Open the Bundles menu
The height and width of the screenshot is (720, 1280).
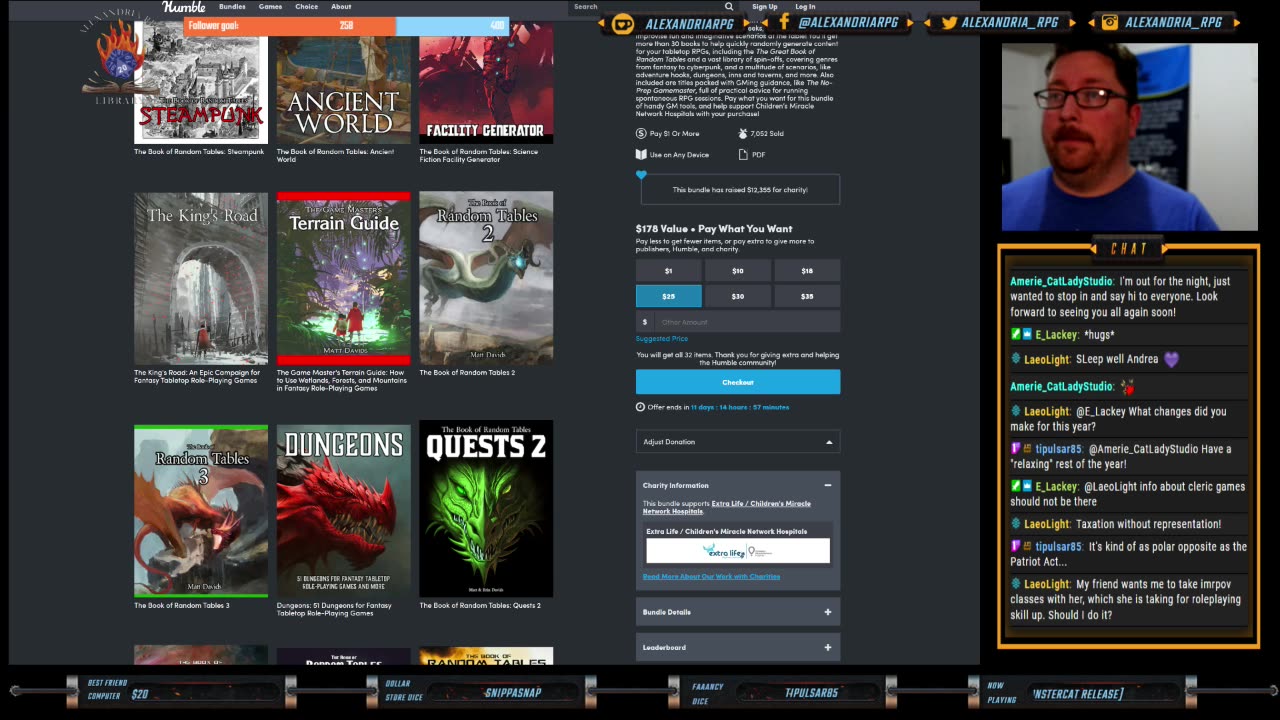tap(232, 7)
